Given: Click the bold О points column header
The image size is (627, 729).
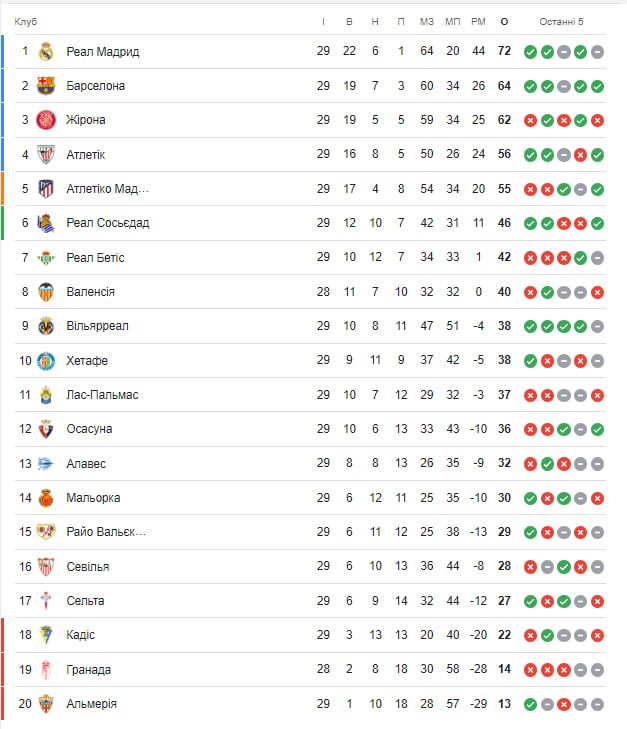Looking at the screenshot, I should pyautogui.click(x=504, y=22).
